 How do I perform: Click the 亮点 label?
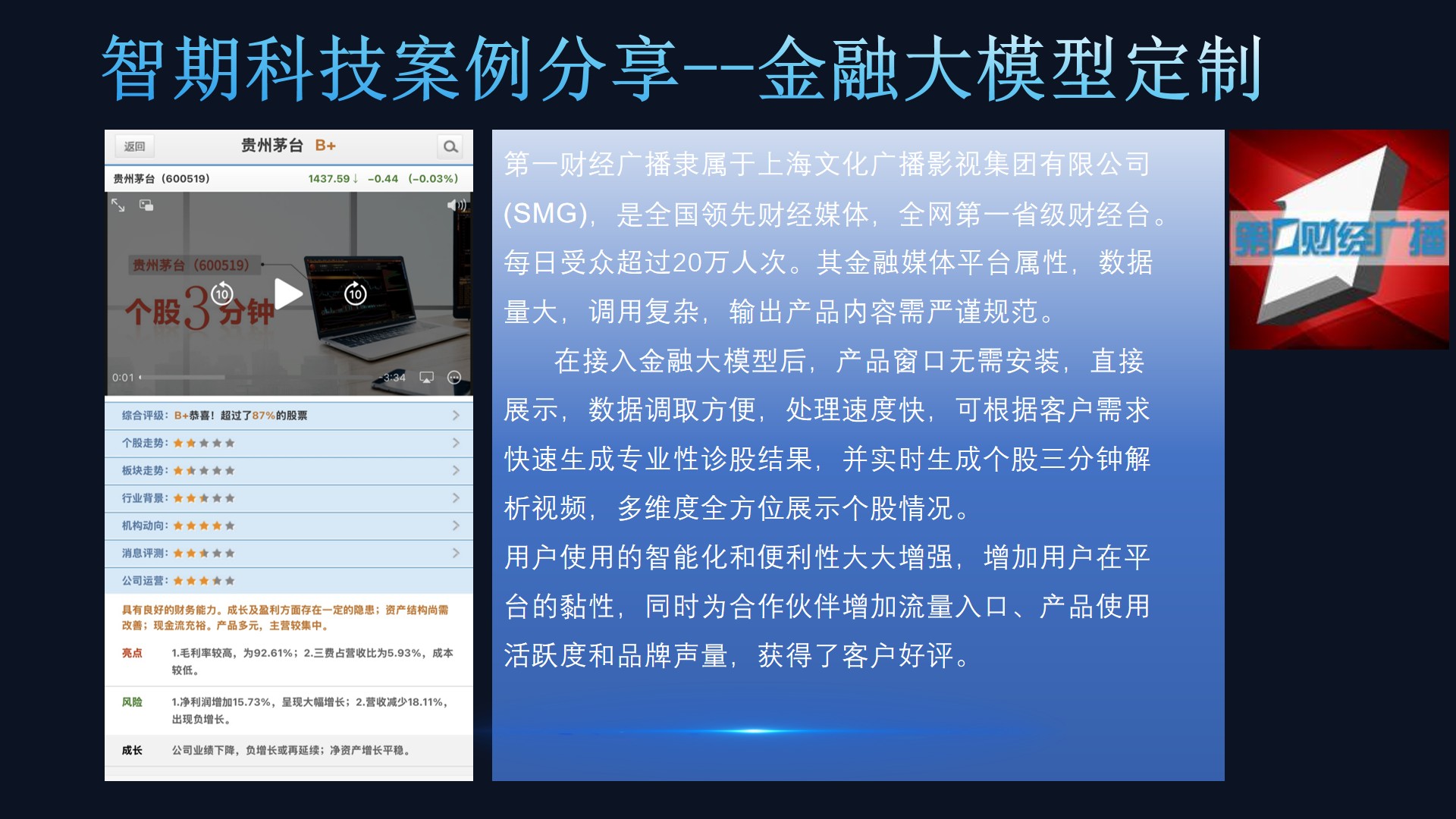pyautogui.click(x=132, y=653)
